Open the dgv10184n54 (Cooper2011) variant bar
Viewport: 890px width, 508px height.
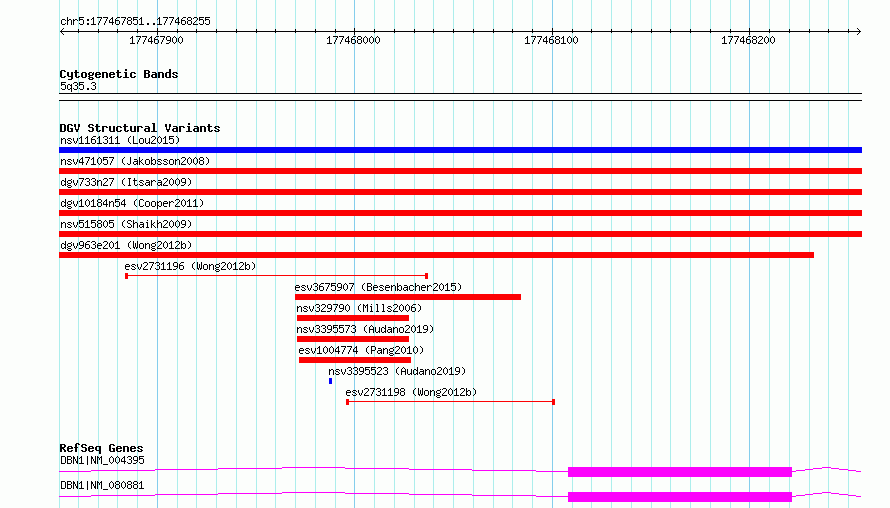pyautogui.click(x=460, y=213)
